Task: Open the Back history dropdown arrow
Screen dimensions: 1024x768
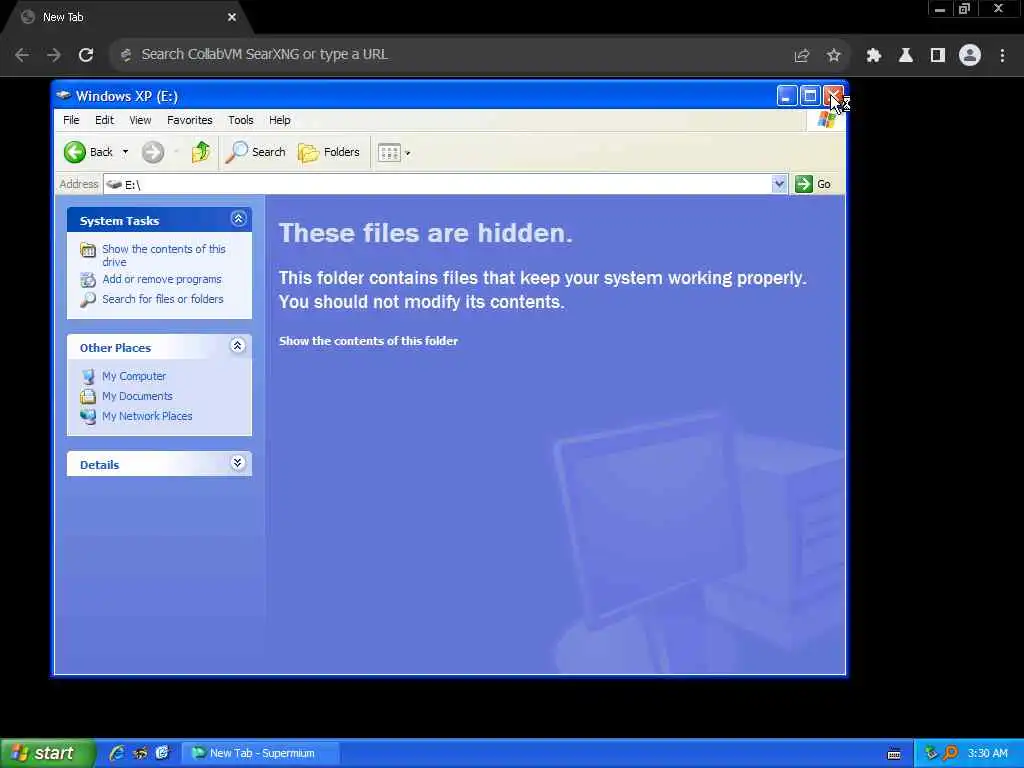Action: pos(125,152)
